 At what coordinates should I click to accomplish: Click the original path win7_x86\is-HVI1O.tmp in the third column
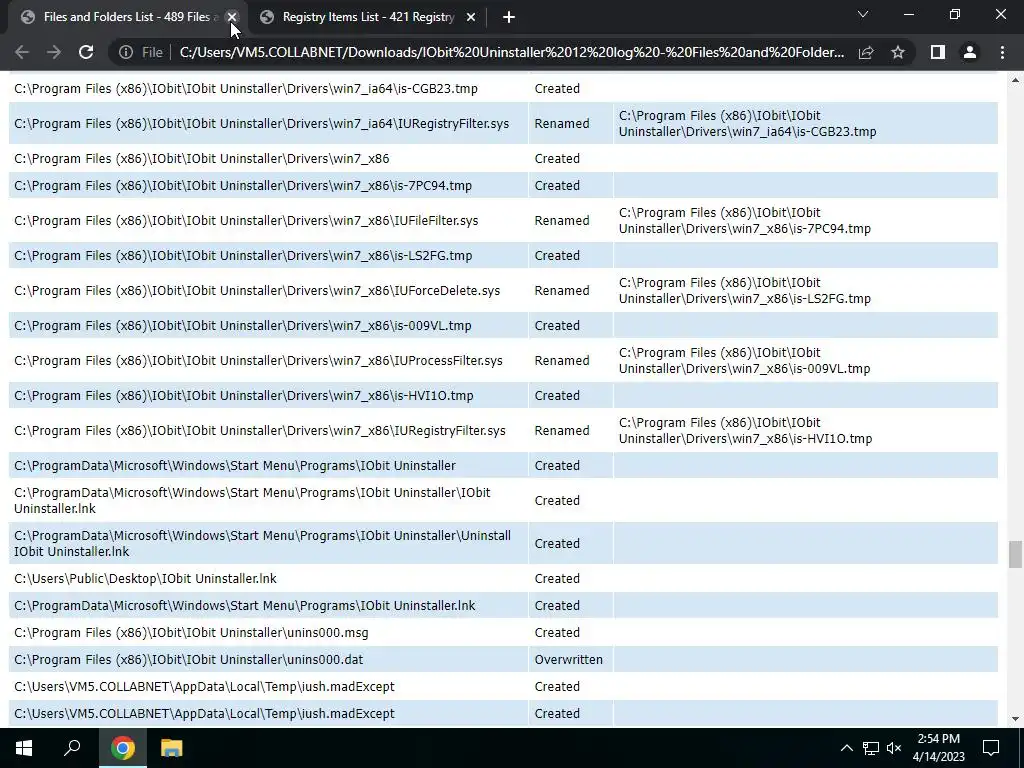[x=745, y=431]
